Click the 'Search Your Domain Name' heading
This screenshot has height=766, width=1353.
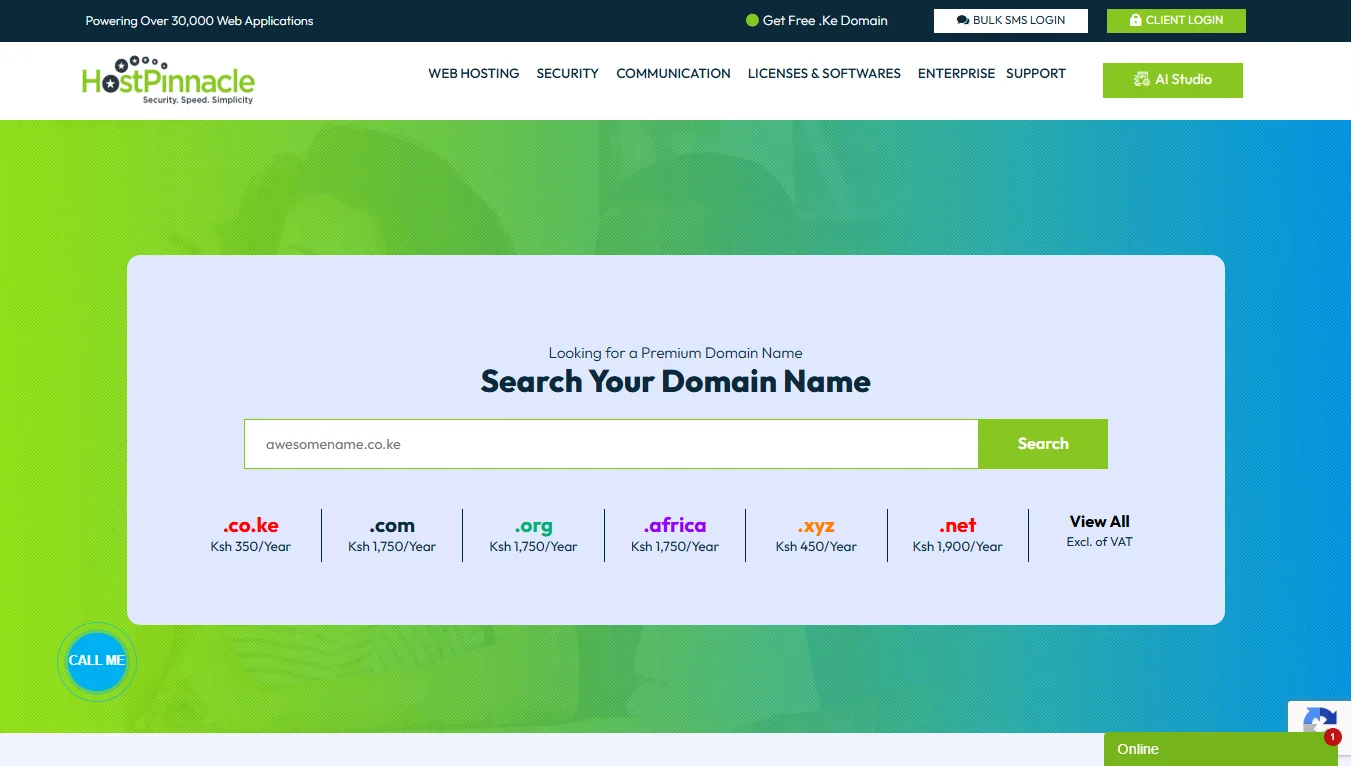click(x=676, y=382)
